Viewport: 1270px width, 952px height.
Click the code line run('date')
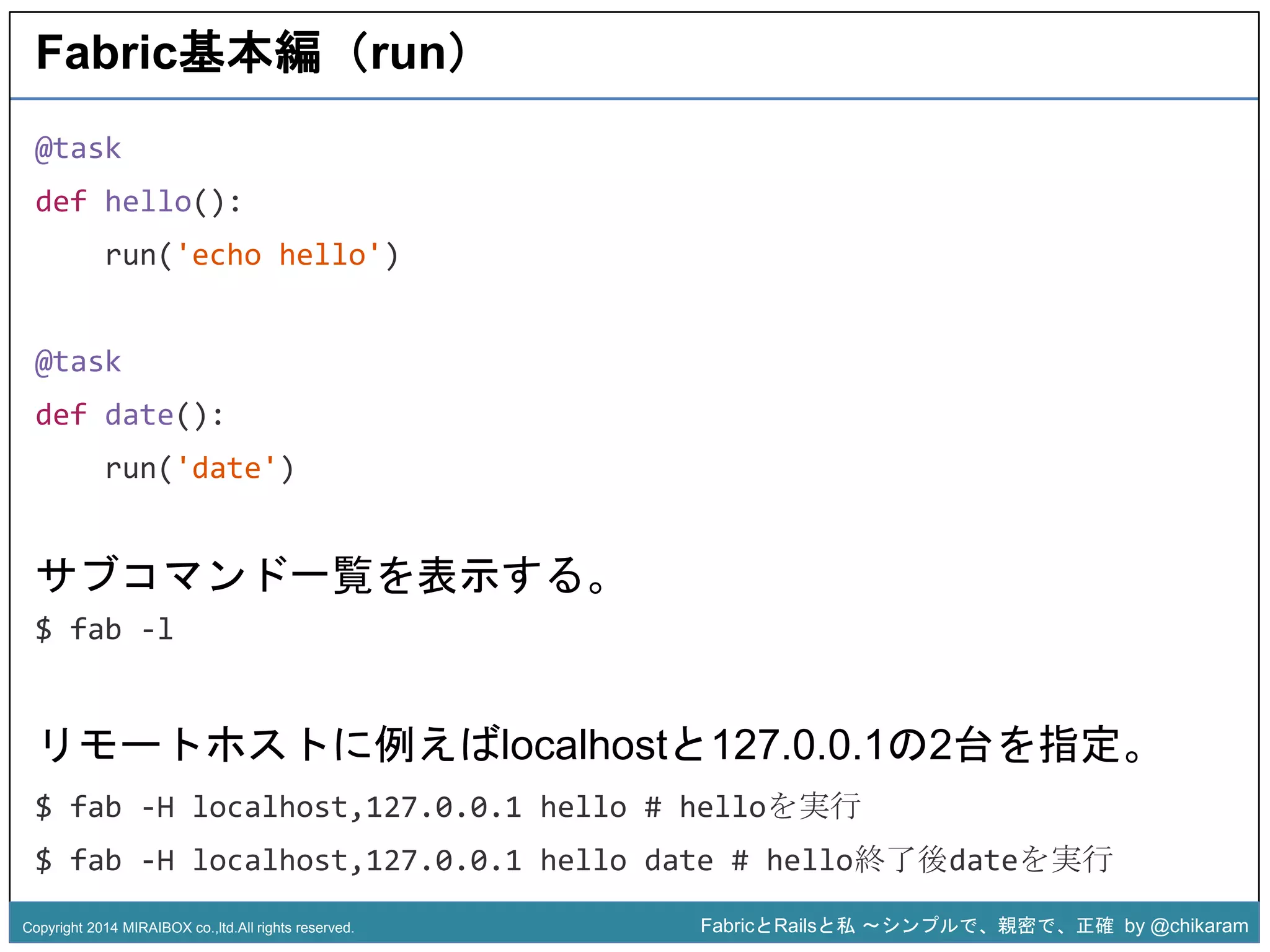(x=200, y=469)
